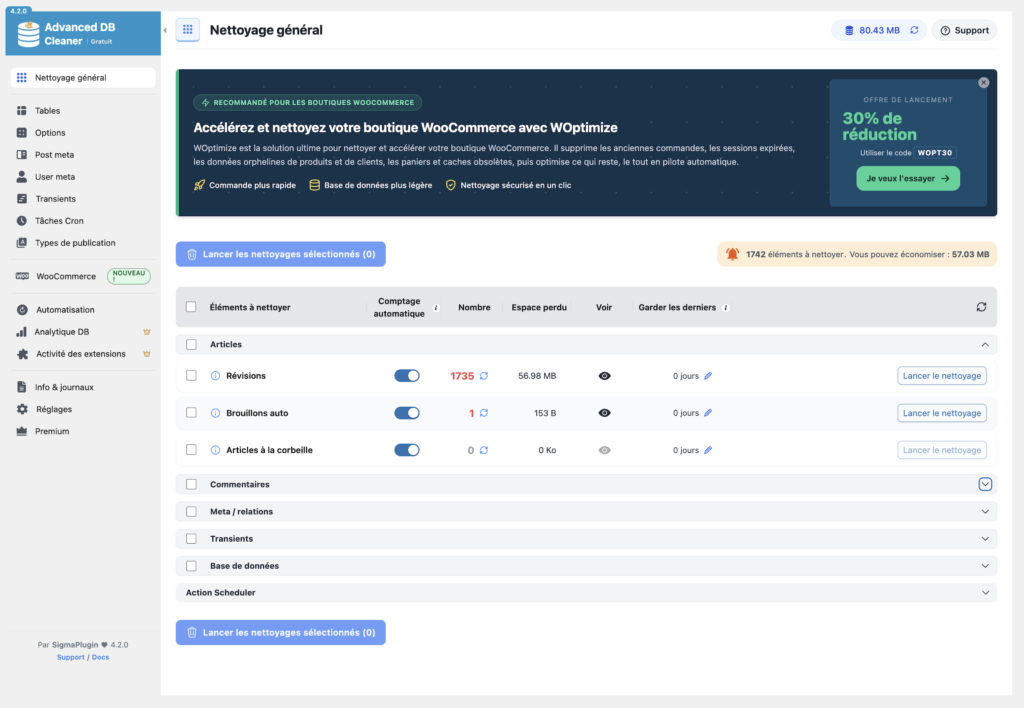Click the premium crown beside Analytique DB

click(x=147, y=332)
